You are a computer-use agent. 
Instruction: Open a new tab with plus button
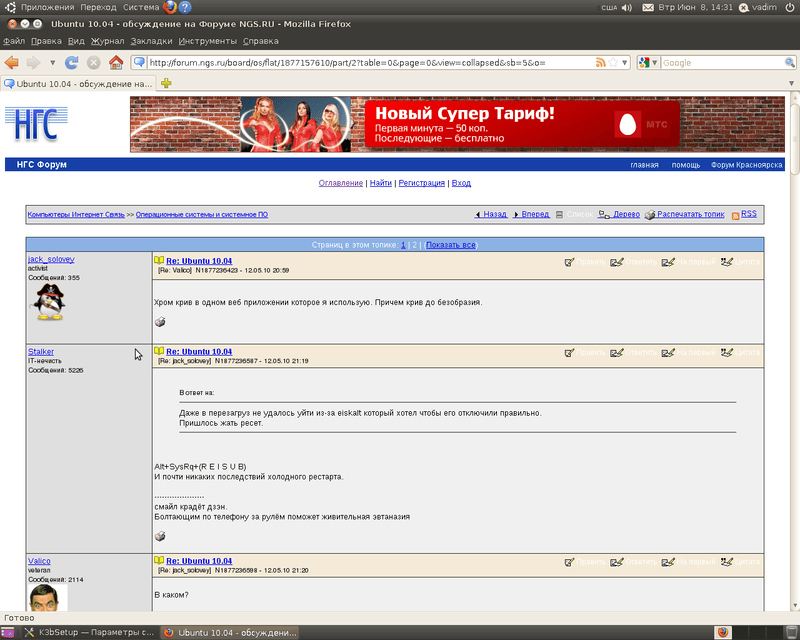pos(166,83)
